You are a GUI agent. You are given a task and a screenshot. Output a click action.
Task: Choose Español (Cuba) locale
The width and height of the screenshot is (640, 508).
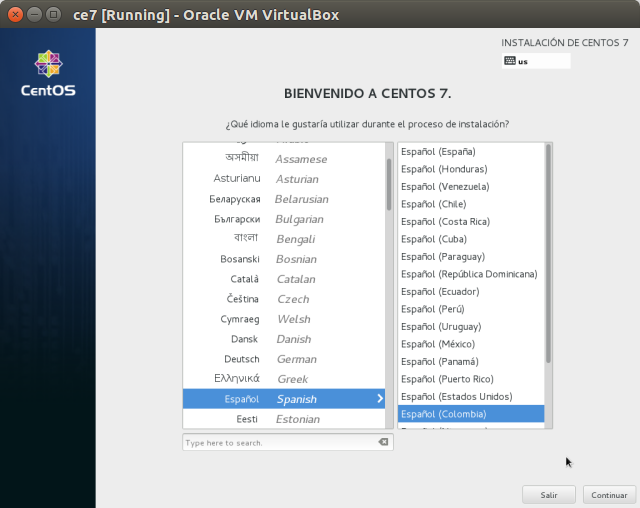click(471, 239)
